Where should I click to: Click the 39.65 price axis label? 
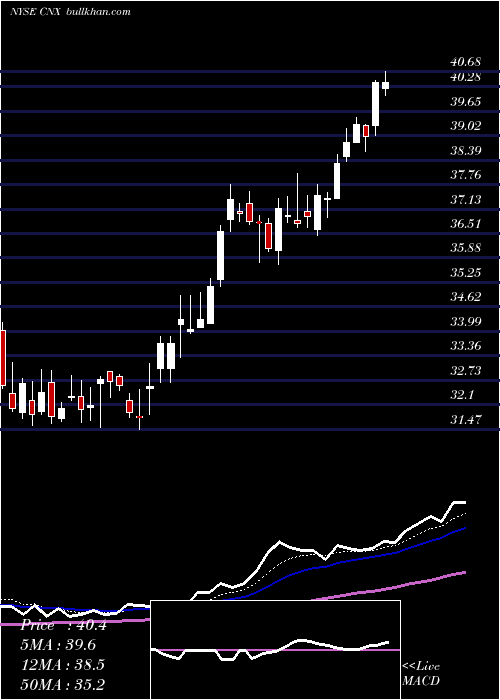(x=466, y=102)
